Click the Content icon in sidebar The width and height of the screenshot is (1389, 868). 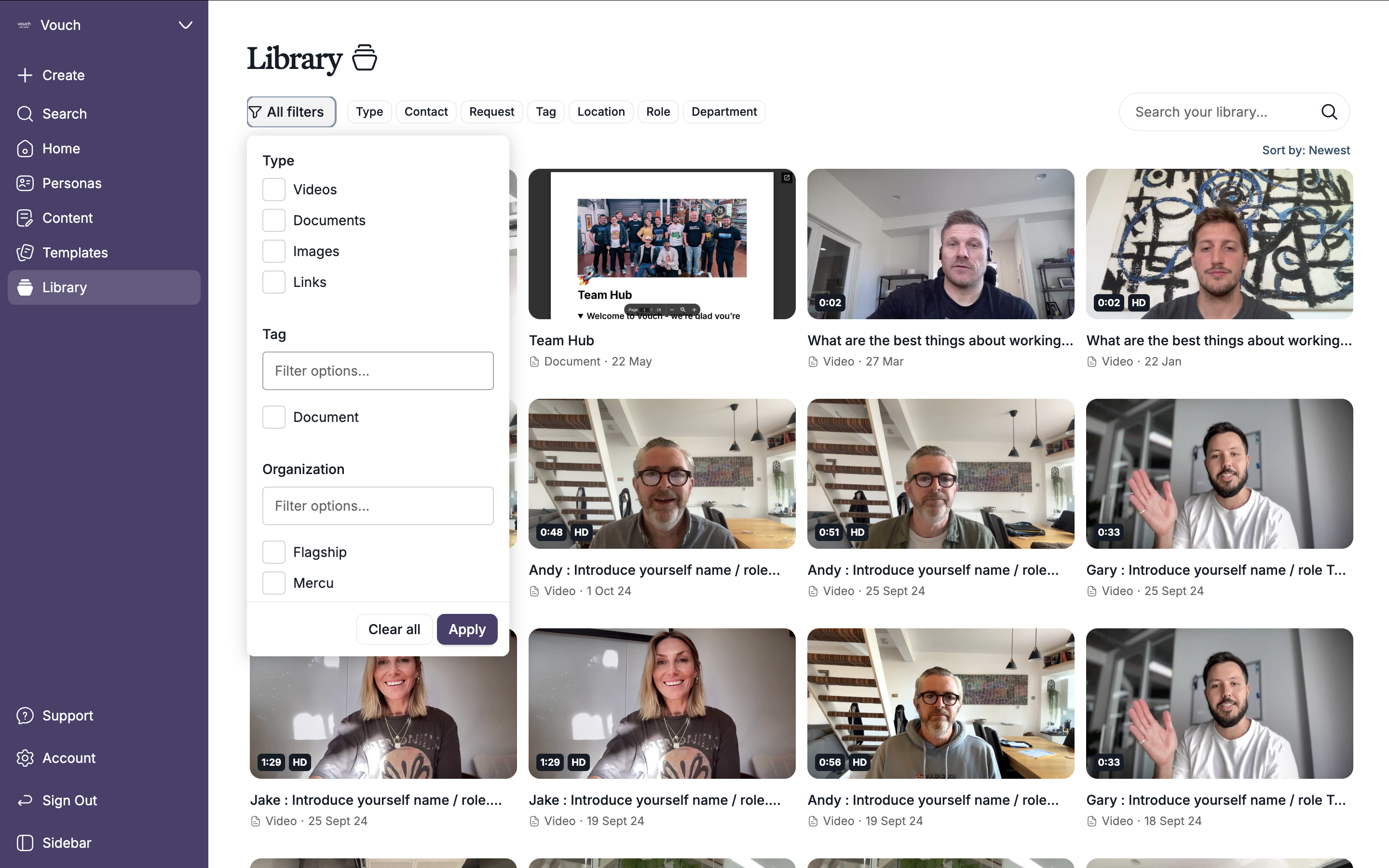(x=25, y=218)
